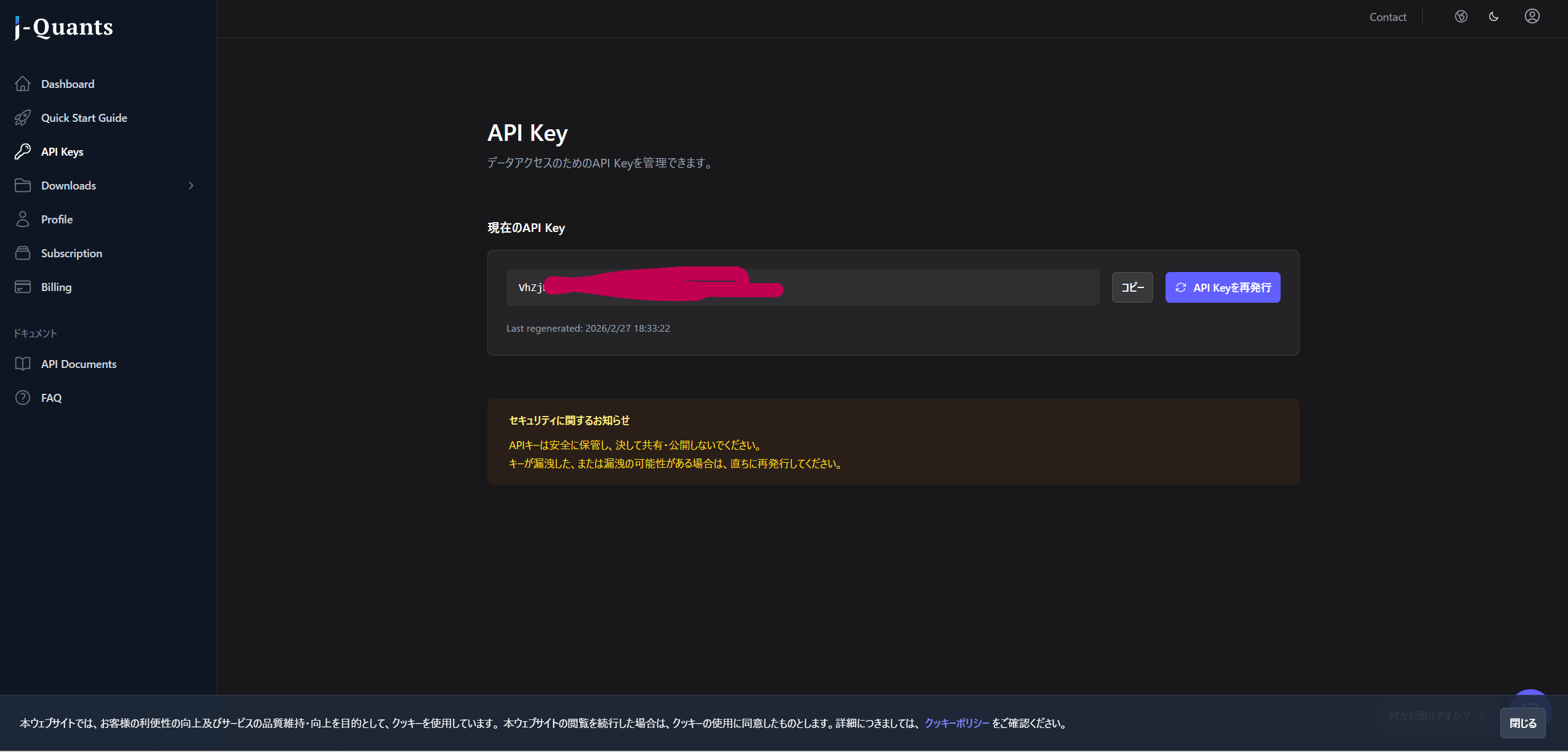Click the データアクセスのためのAPI Key description text

[x=601, y=162]
